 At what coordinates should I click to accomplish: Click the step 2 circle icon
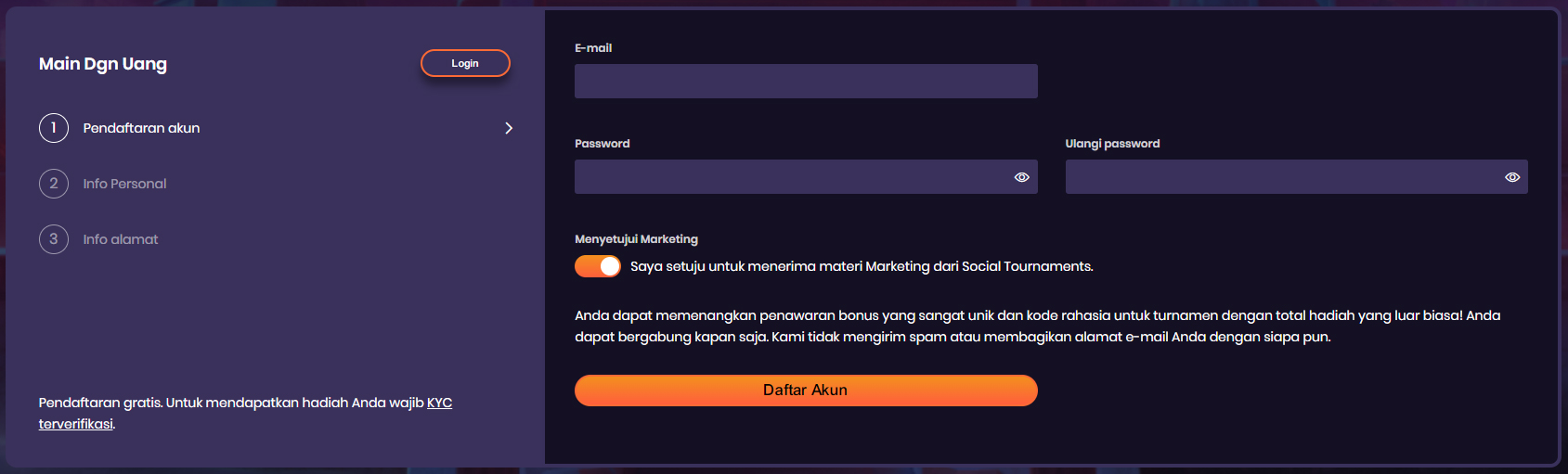pos(54,184)
